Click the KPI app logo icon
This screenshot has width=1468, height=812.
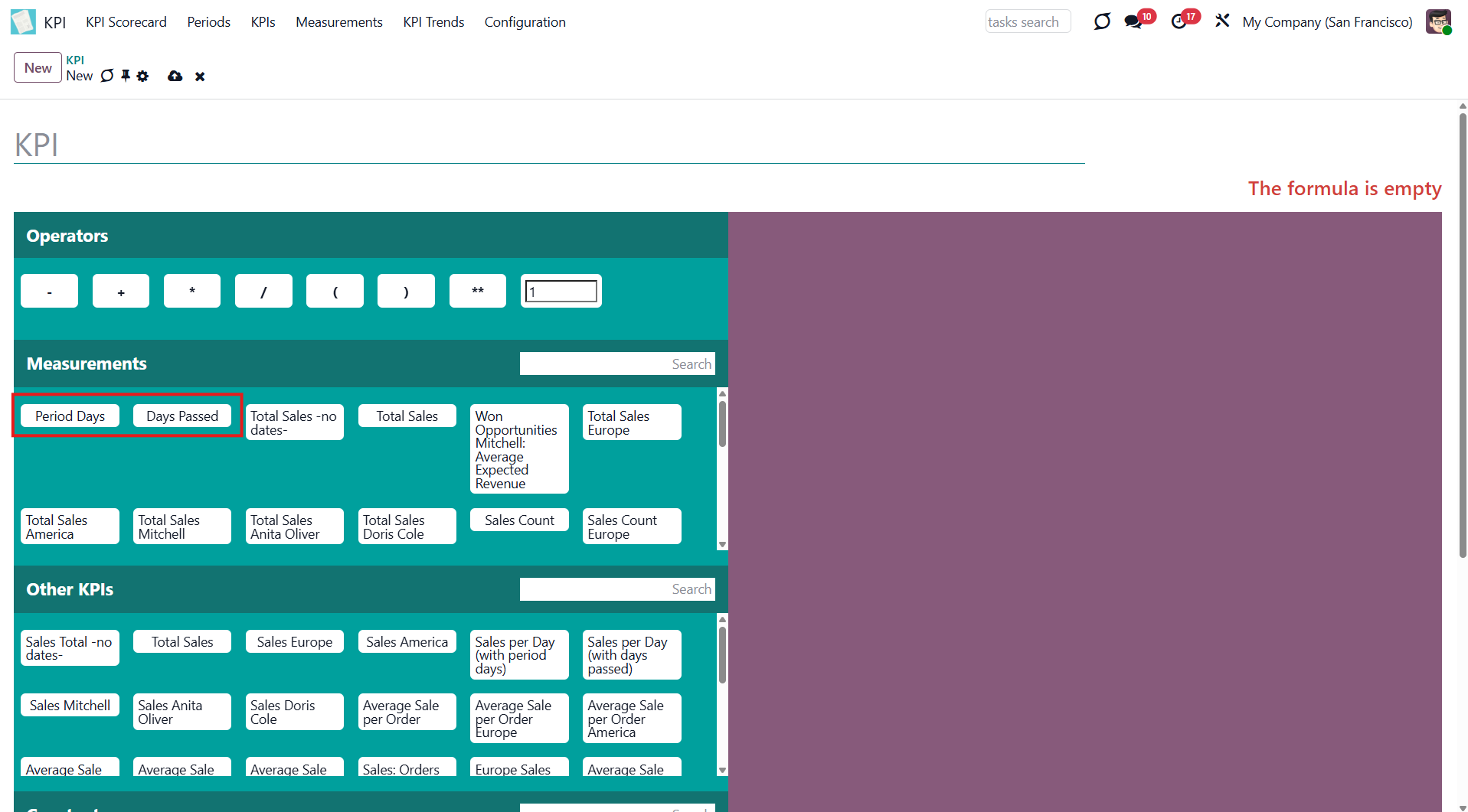point(23,21)
